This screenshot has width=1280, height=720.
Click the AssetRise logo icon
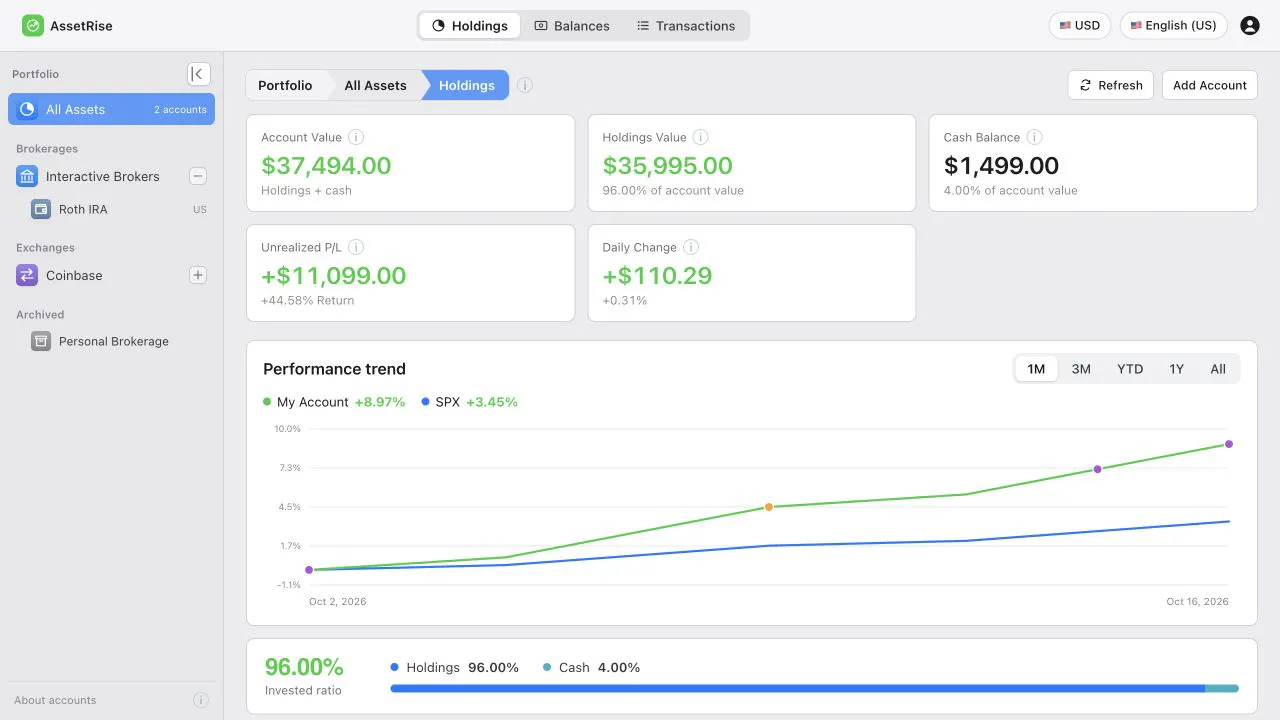tap(33, 26)
